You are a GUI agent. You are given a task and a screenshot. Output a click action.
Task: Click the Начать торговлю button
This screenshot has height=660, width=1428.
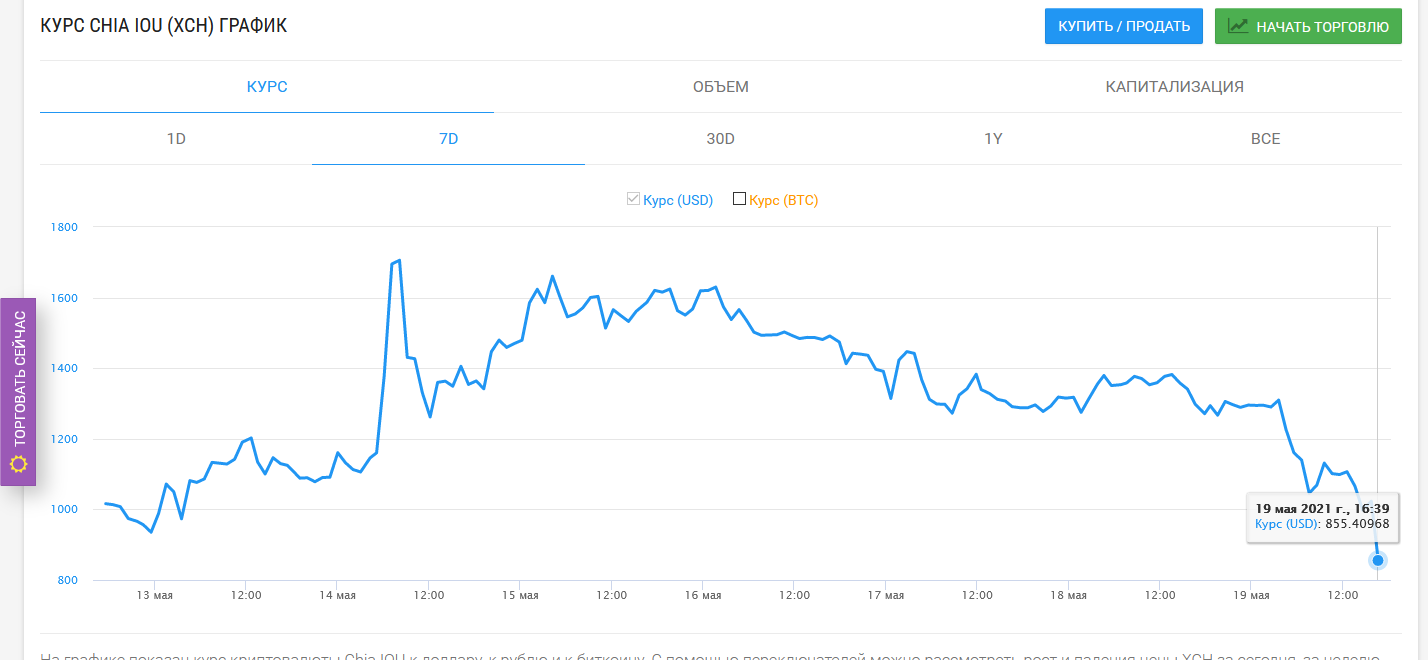[1309, 26]
